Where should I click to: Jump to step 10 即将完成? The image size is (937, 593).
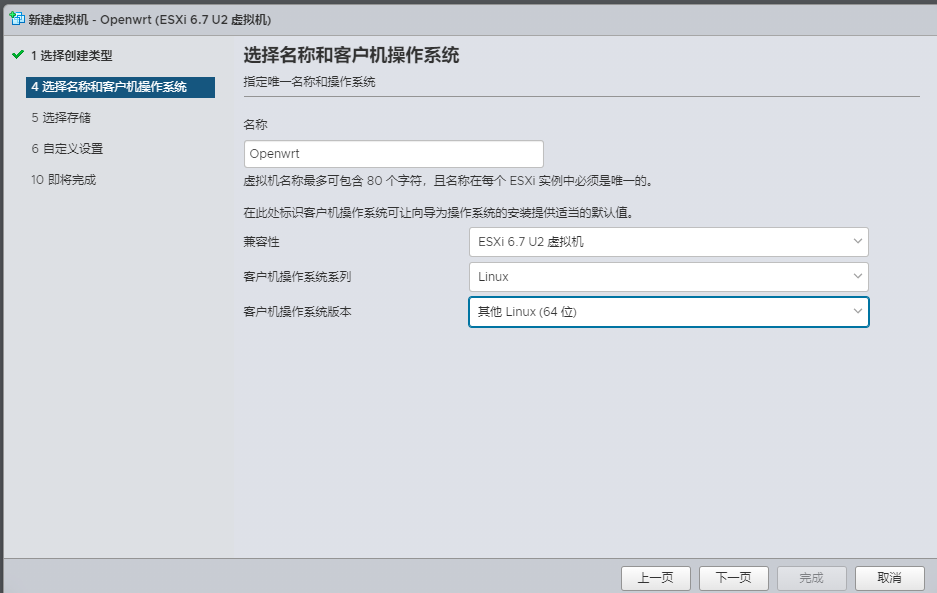(63, 180)
